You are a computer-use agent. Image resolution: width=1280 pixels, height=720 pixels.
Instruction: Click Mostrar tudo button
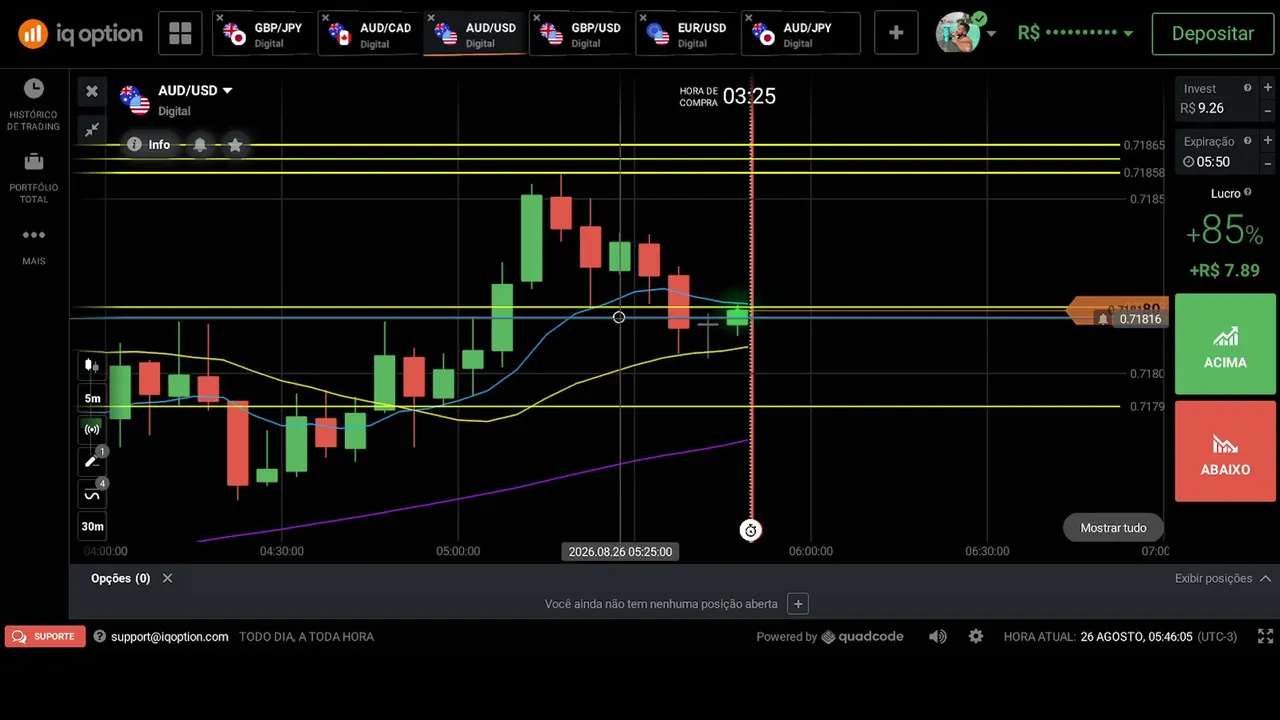point(1113,528)
